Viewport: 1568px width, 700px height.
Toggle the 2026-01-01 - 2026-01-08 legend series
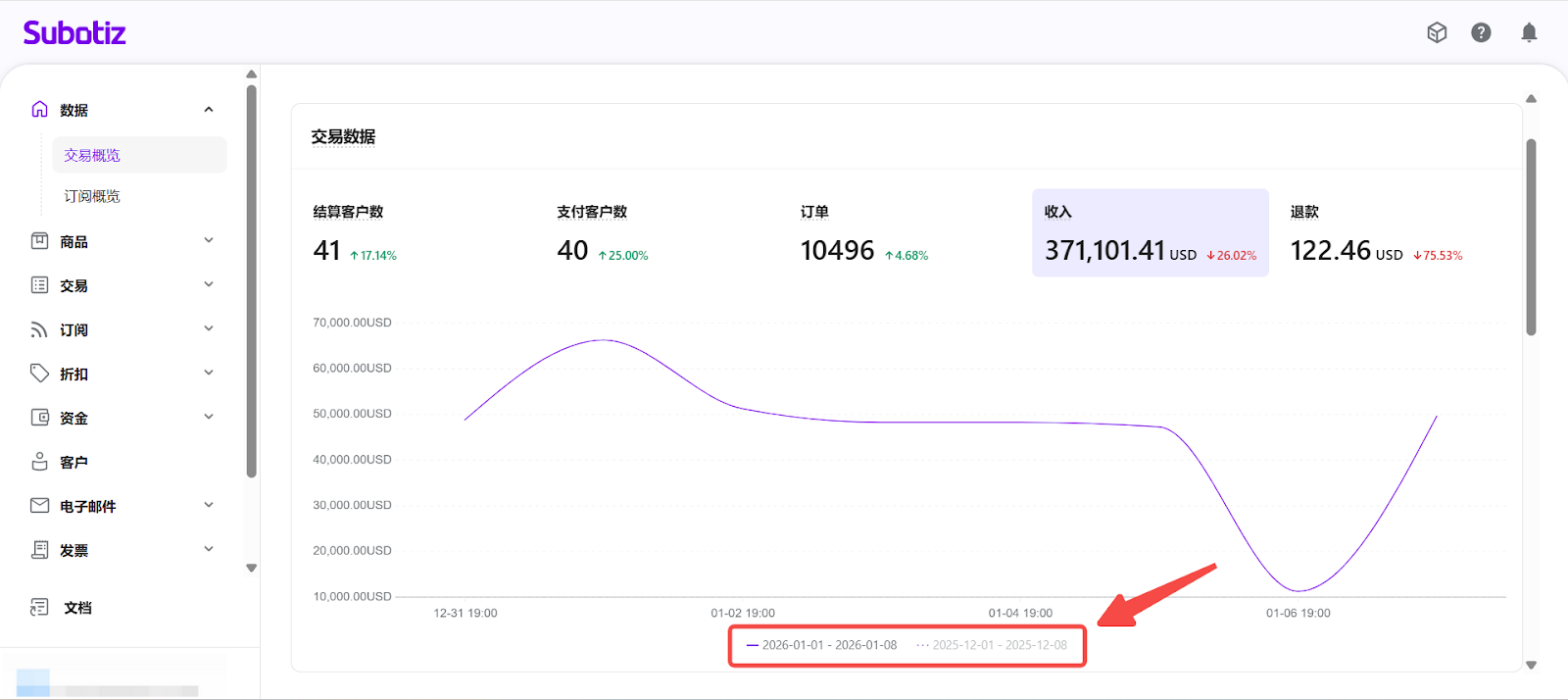click(821, 645)
